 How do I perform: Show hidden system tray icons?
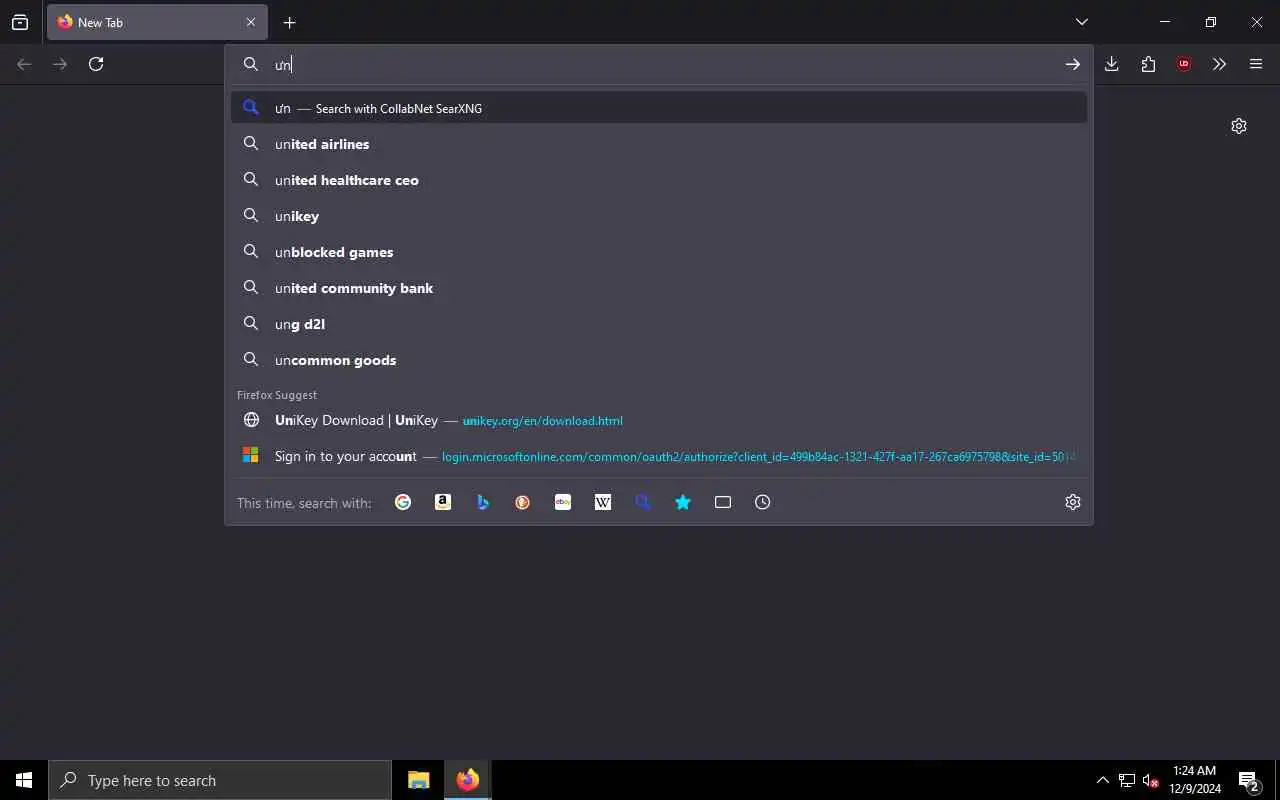(1102, 780)
